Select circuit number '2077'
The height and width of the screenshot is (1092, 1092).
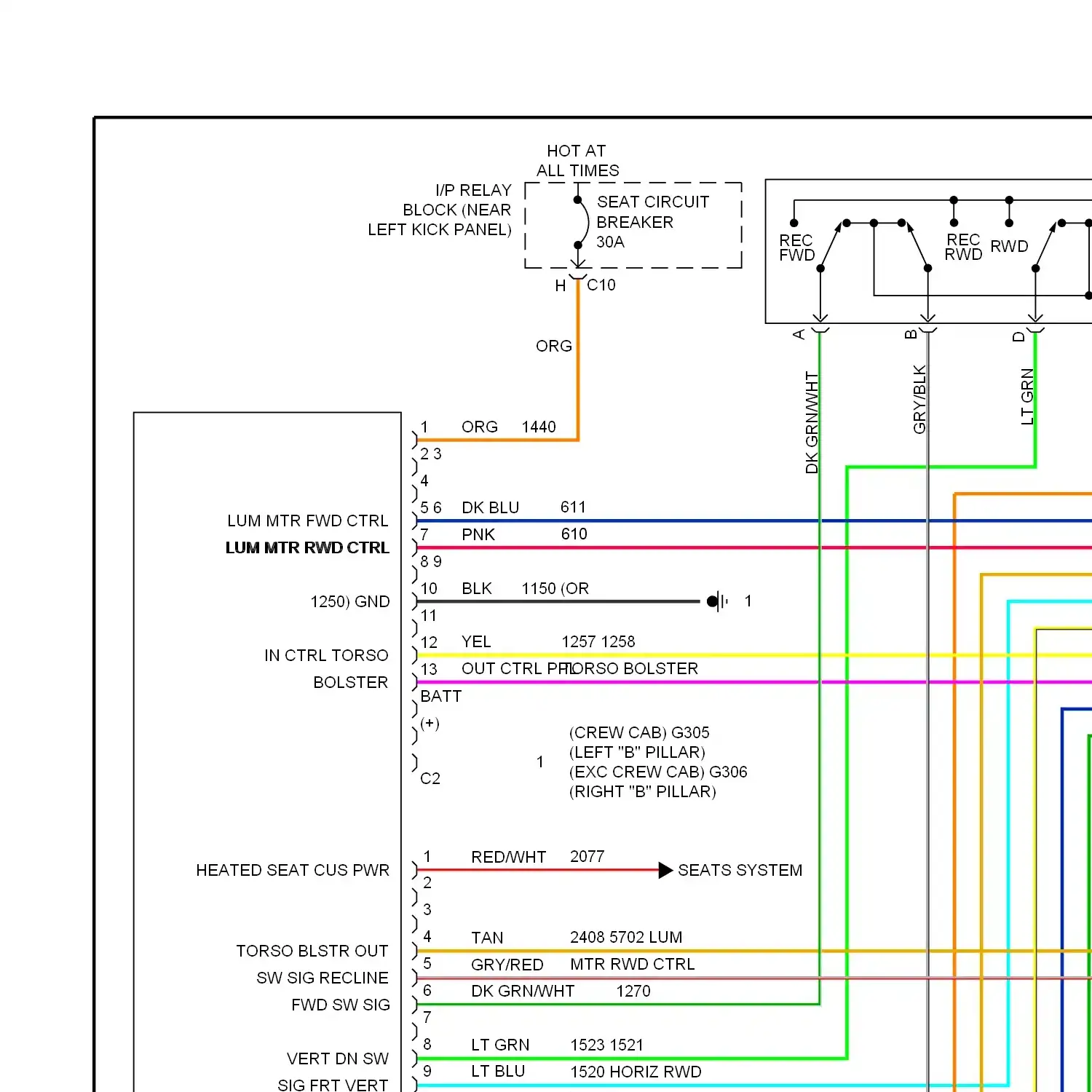point(587,857)
